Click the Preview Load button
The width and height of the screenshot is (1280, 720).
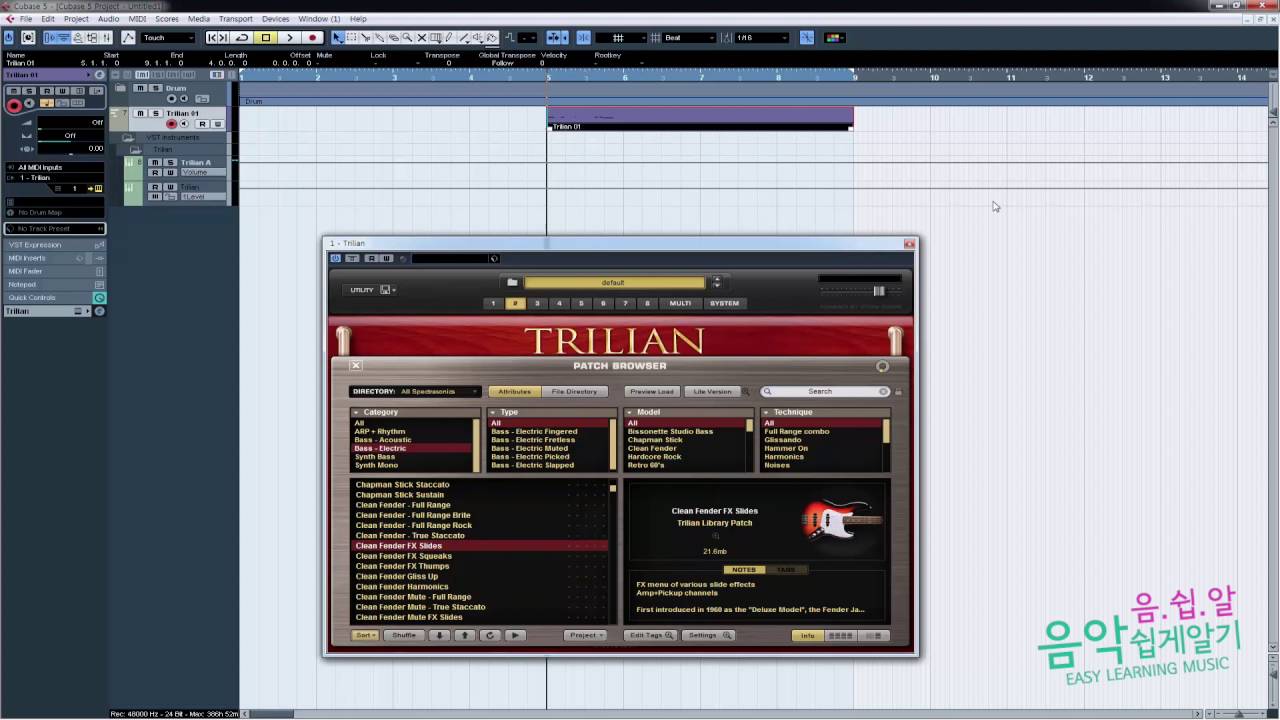[x=651, y=392]
